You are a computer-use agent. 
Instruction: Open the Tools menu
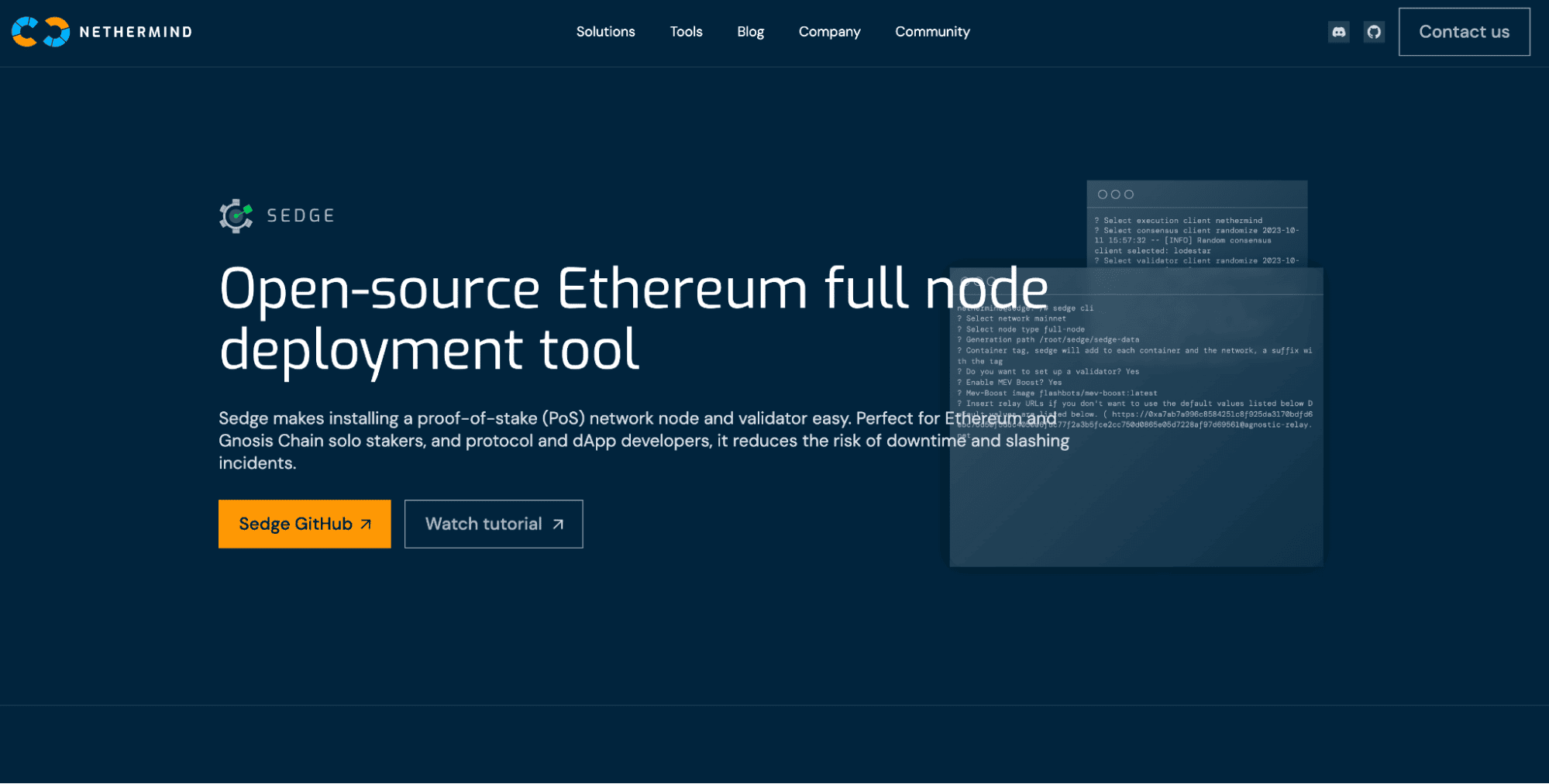[x=686, y=32]
